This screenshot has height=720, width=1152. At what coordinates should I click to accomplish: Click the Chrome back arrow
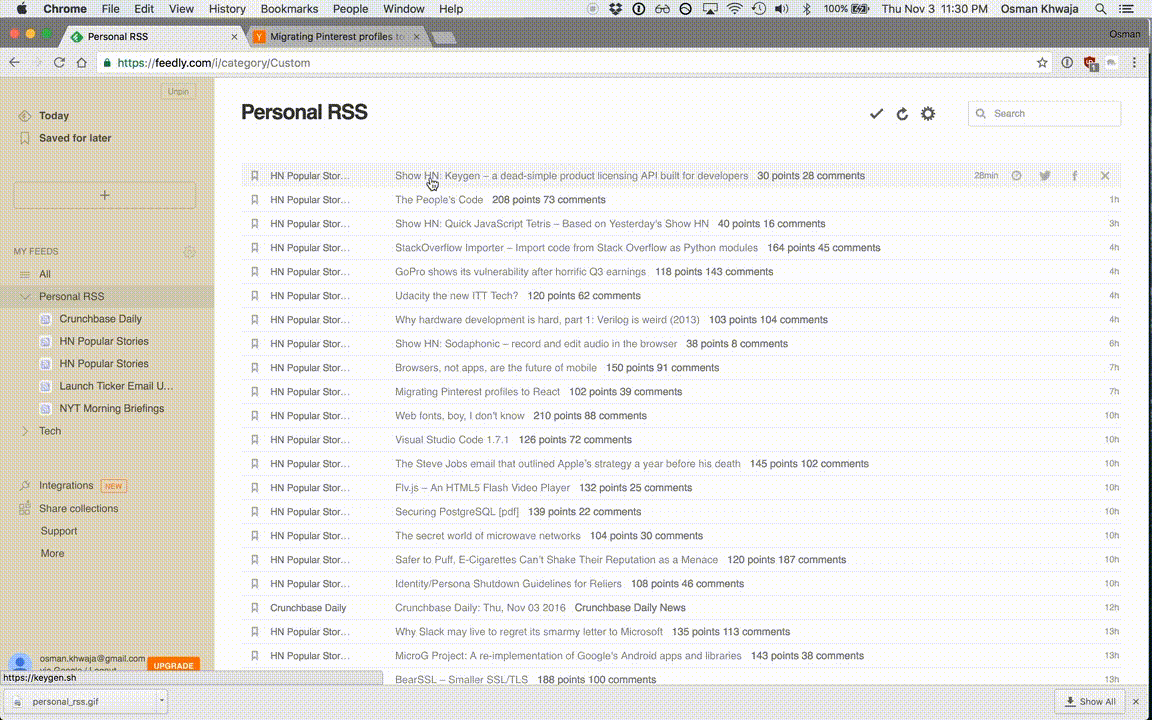pos(14,63)
